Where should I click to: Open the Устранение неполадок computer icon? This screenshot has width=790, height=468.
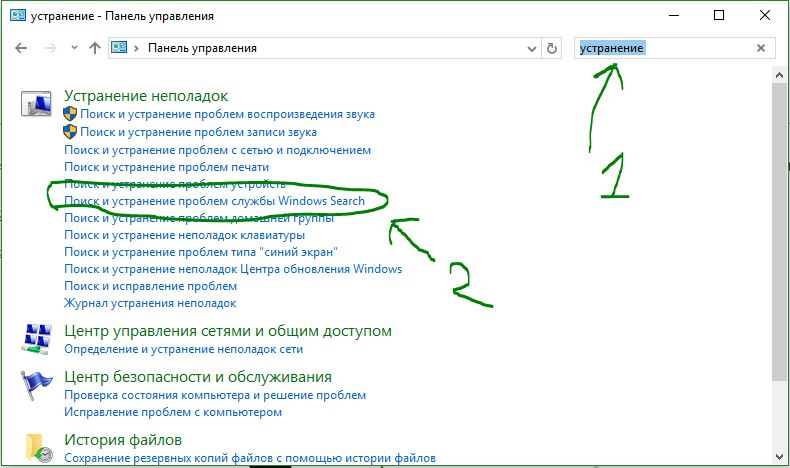point(36,103)
